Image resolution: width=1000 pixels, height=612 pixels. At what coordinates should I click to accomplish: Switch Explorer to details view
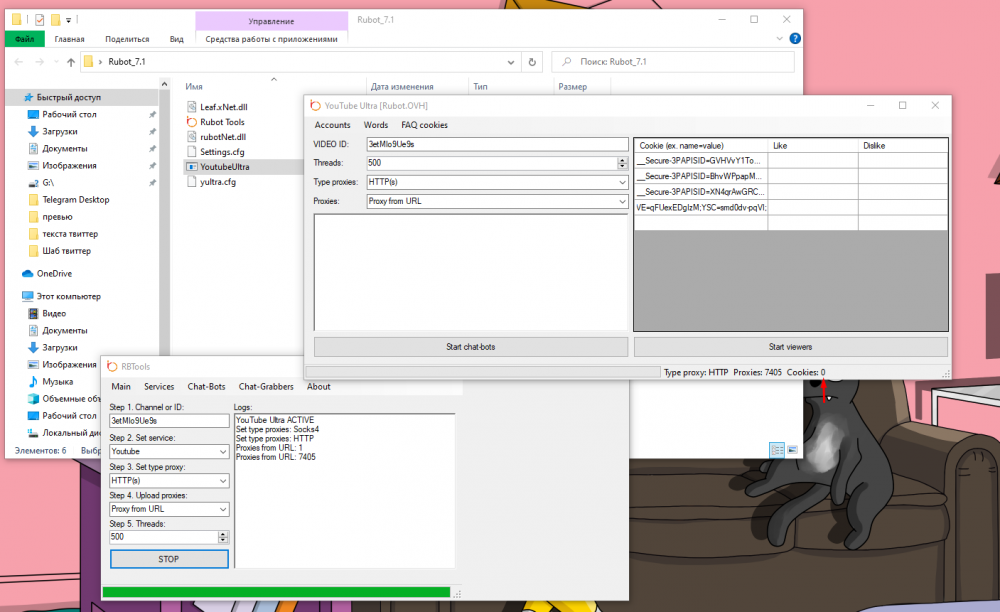click(777, 450)
